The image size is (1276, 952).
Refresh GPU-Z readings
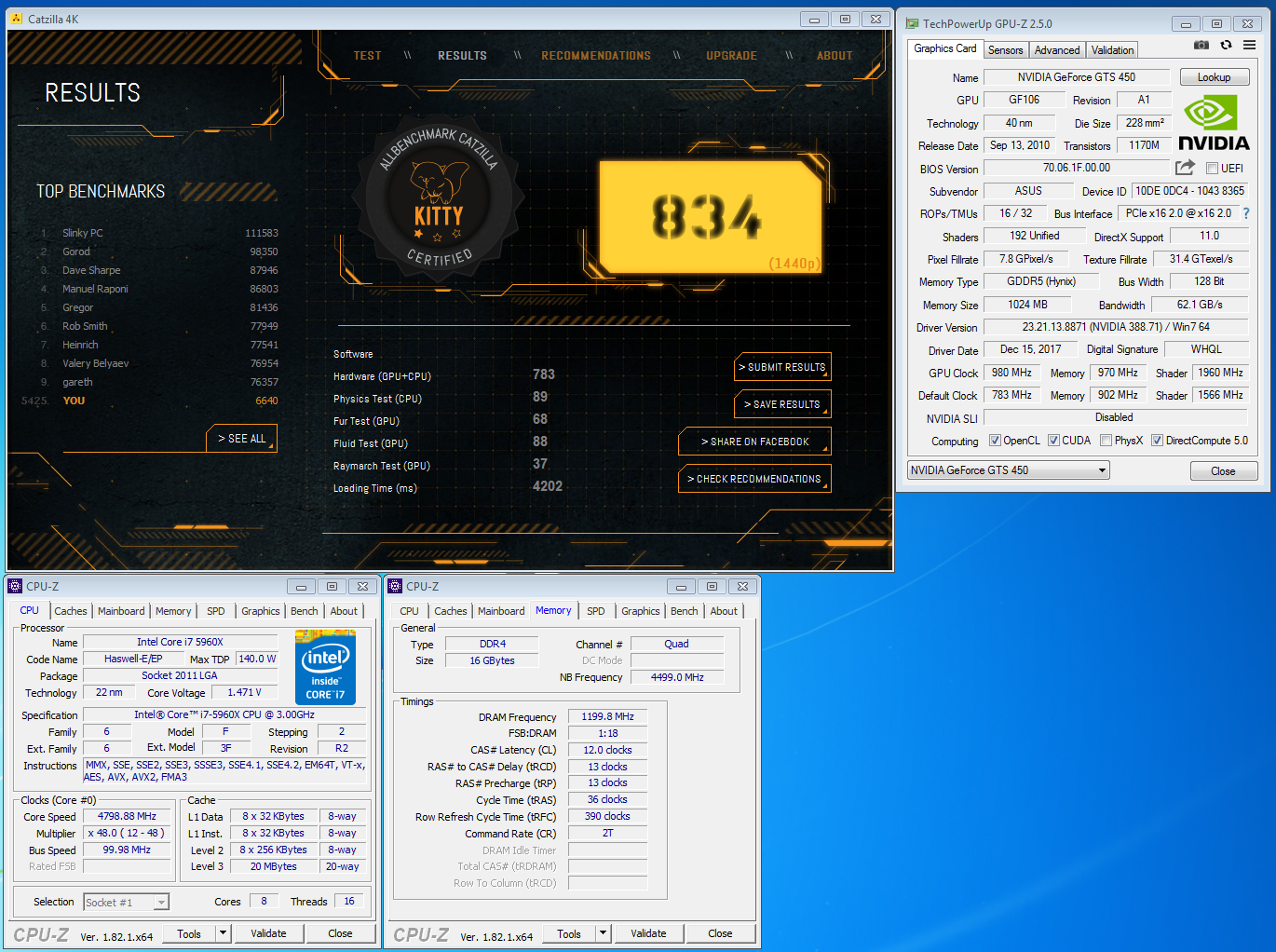[x=1226, y=45]
